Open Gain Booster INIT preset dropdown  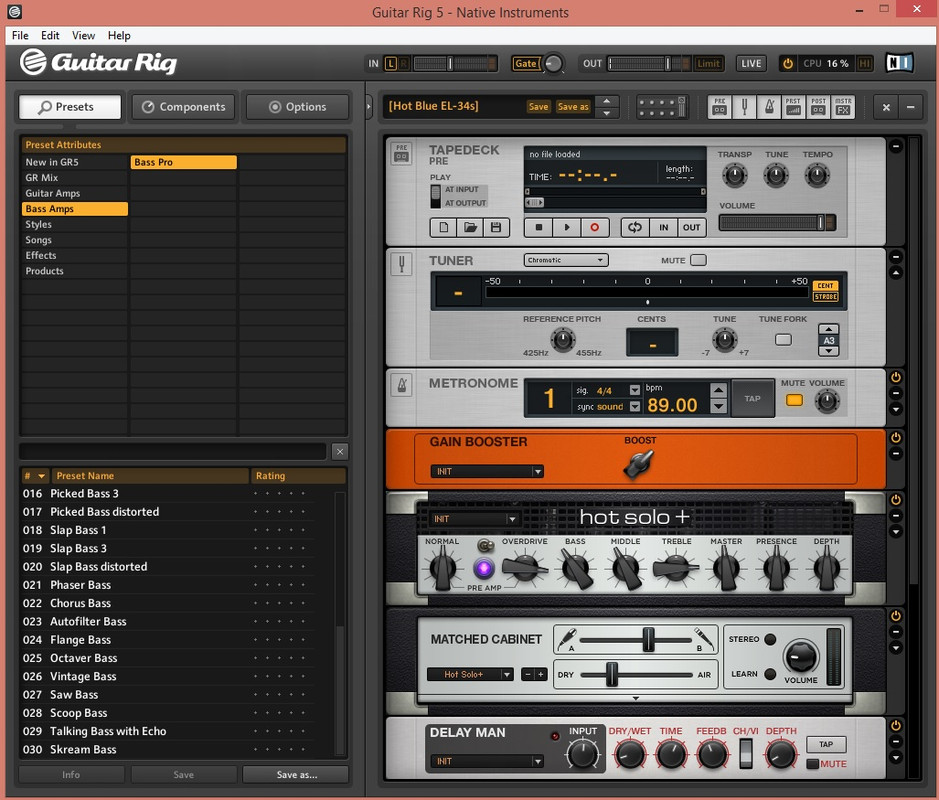(x=487, y=471)
